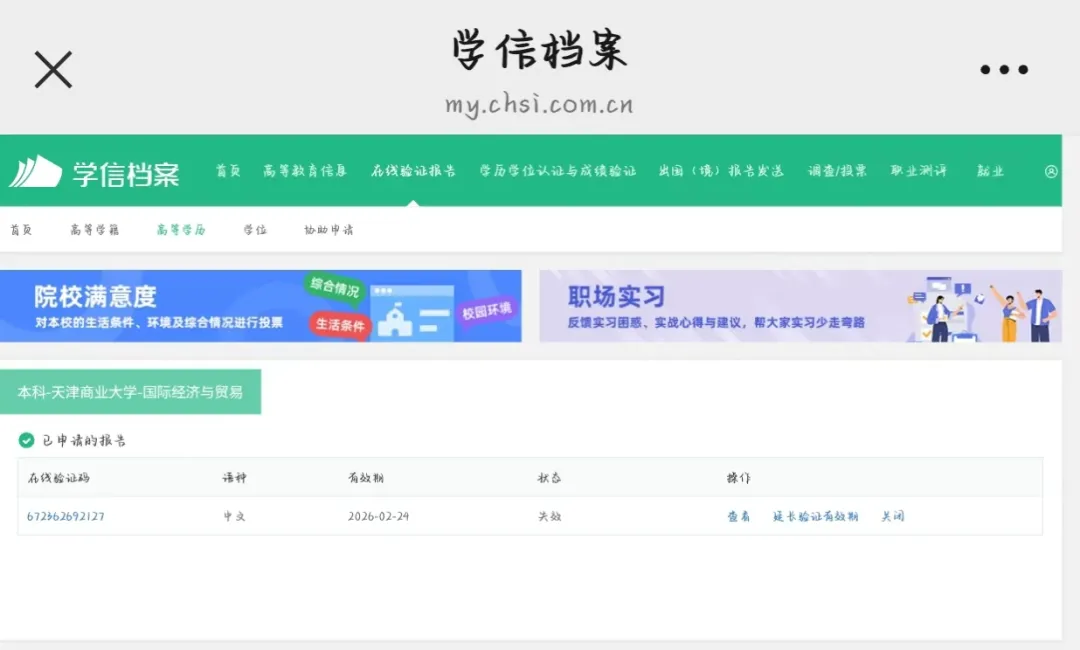Click 关闭 link in the report row
1080x650 pixels.
coord(893,516)
